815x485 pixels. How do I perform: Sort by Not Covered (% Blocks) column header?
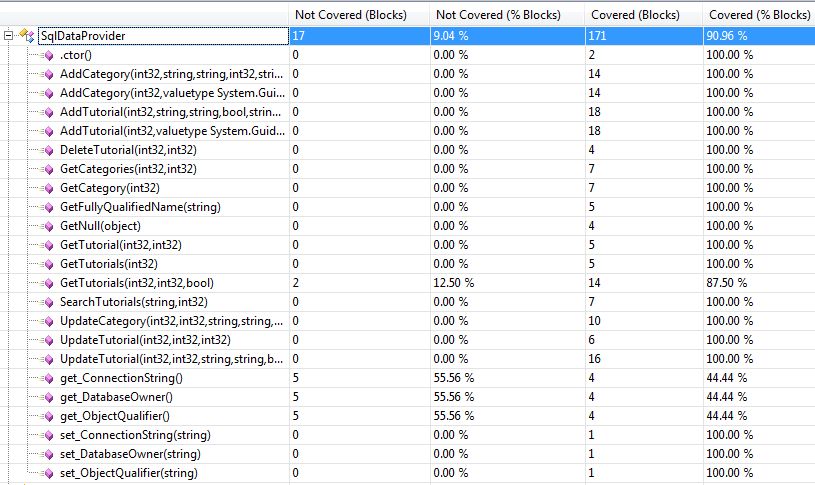pos(507,15)
